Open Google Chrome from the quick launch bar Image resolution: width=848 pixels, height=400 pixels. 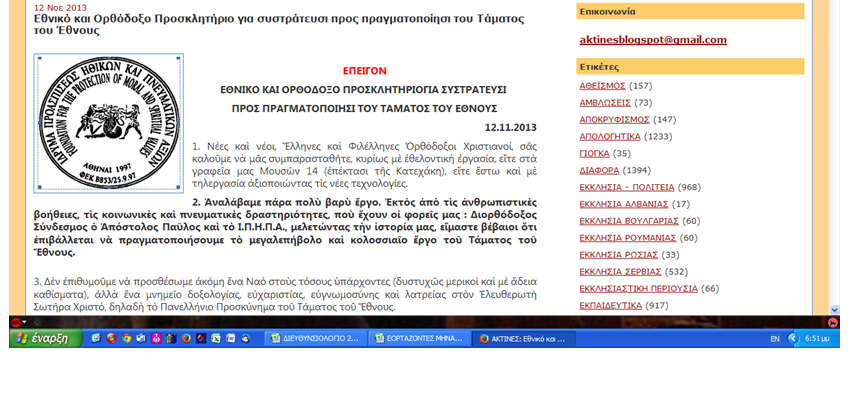tap(126, 338)
